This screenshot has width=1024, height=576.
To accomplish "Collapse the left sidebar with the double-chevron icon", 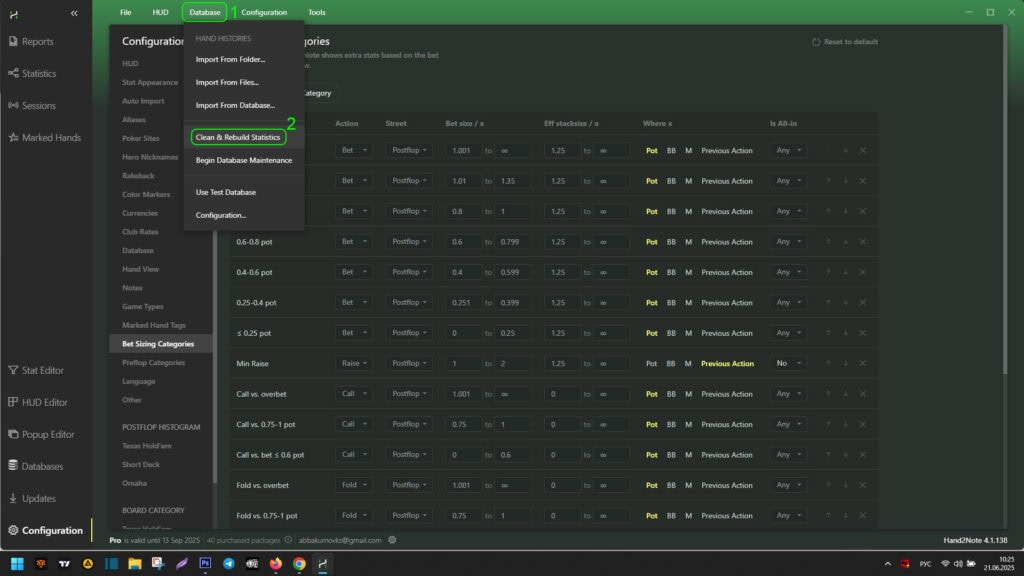I will [74, 13].
